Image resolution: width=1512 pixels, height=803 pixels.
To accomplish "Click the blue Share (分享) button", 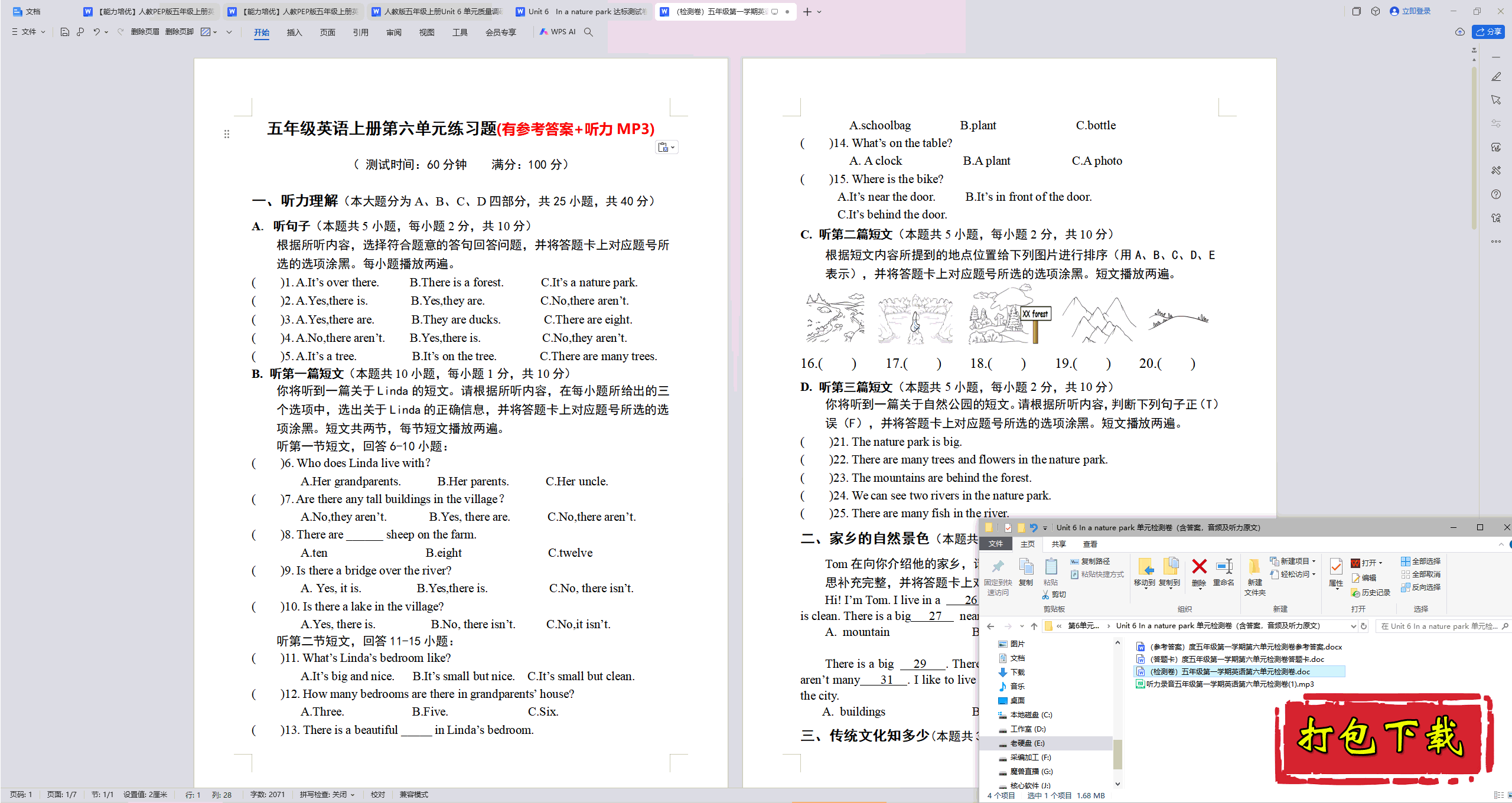I will pyautogui.click(x=1488, y=32).
